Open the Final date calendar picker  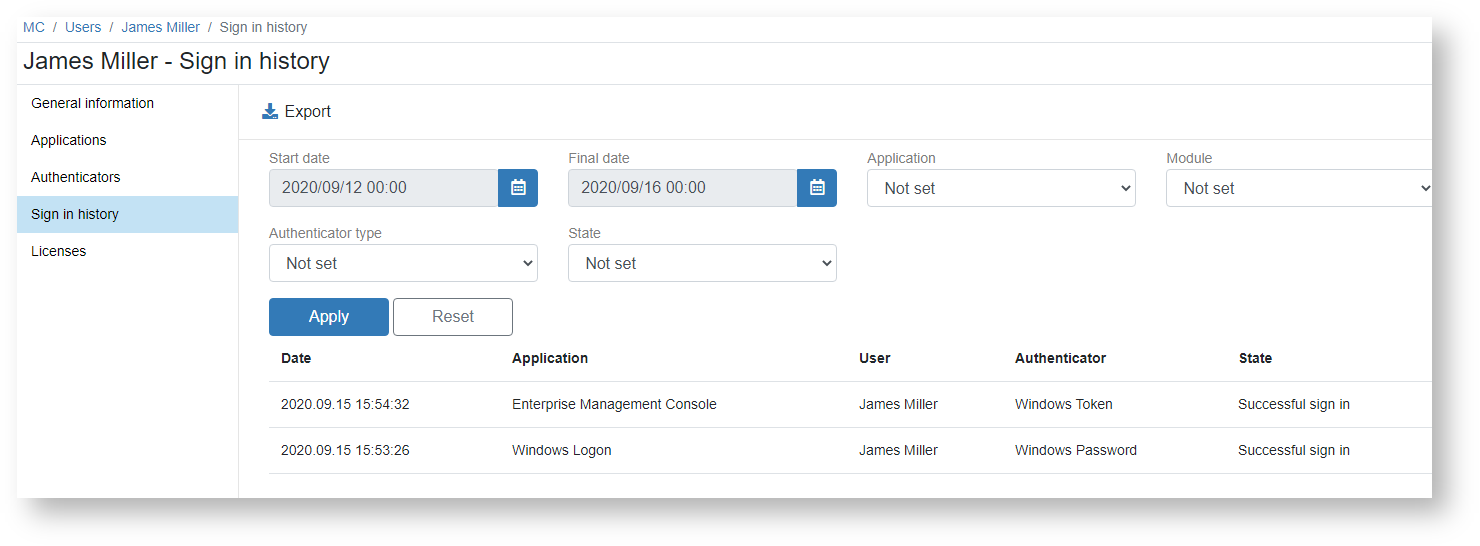click(817, 188)
